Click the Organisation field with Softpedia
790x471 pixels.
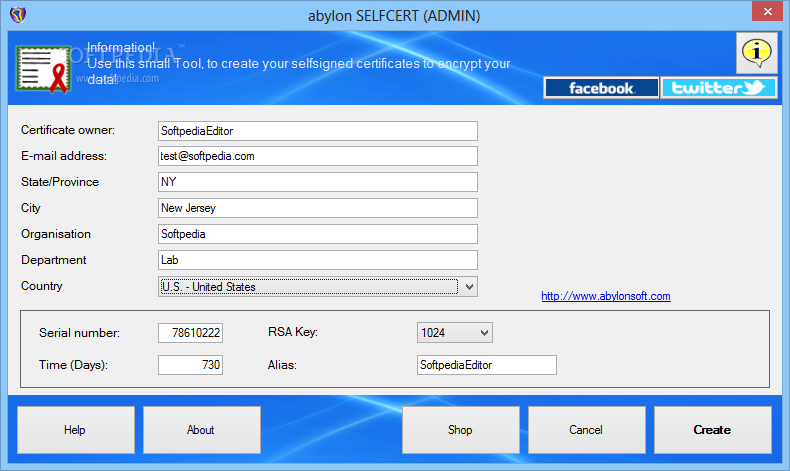(x=317, y=234)
